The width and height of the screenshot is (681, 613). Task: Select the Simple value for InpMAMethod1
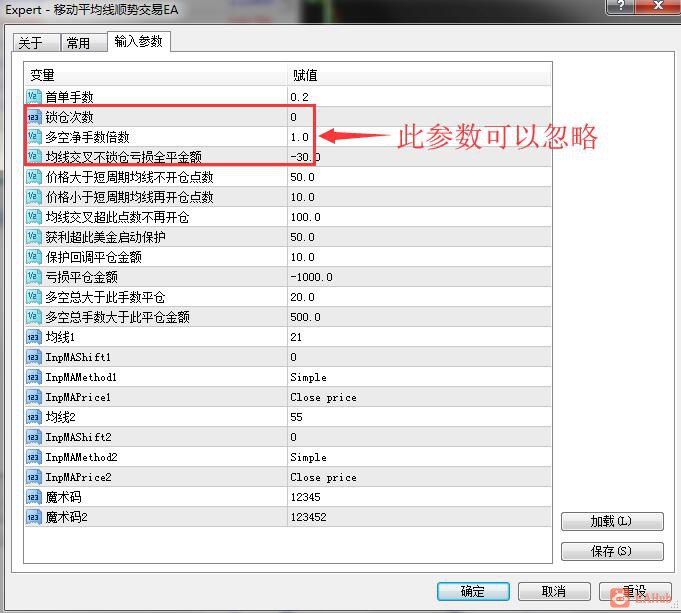(419, 377)
